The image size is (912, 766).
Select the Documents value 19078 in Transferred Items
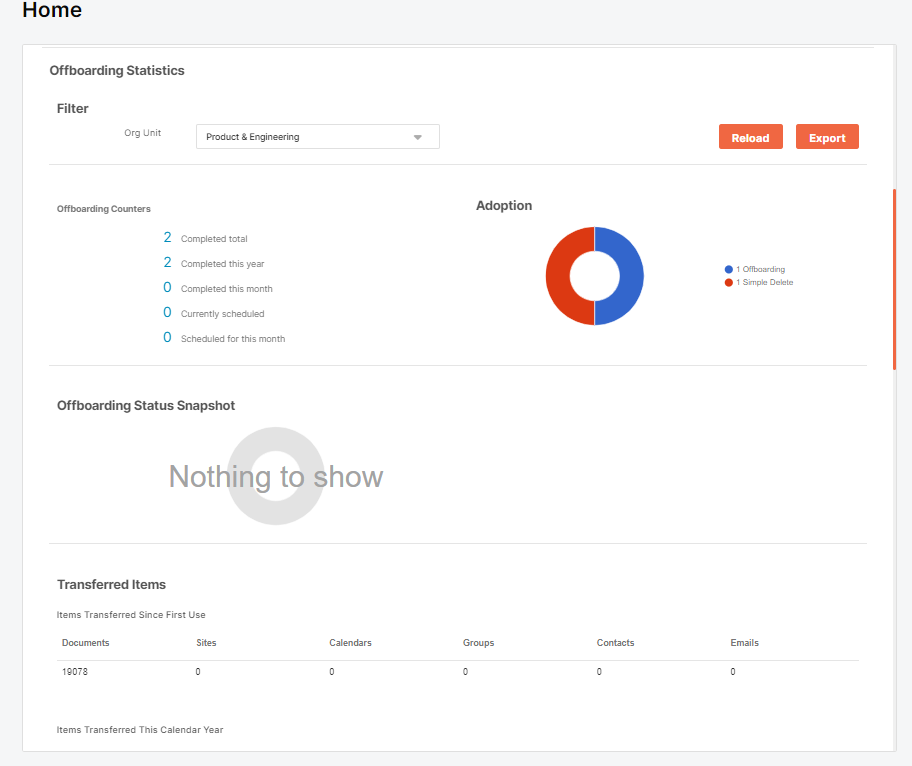(75, 671)
